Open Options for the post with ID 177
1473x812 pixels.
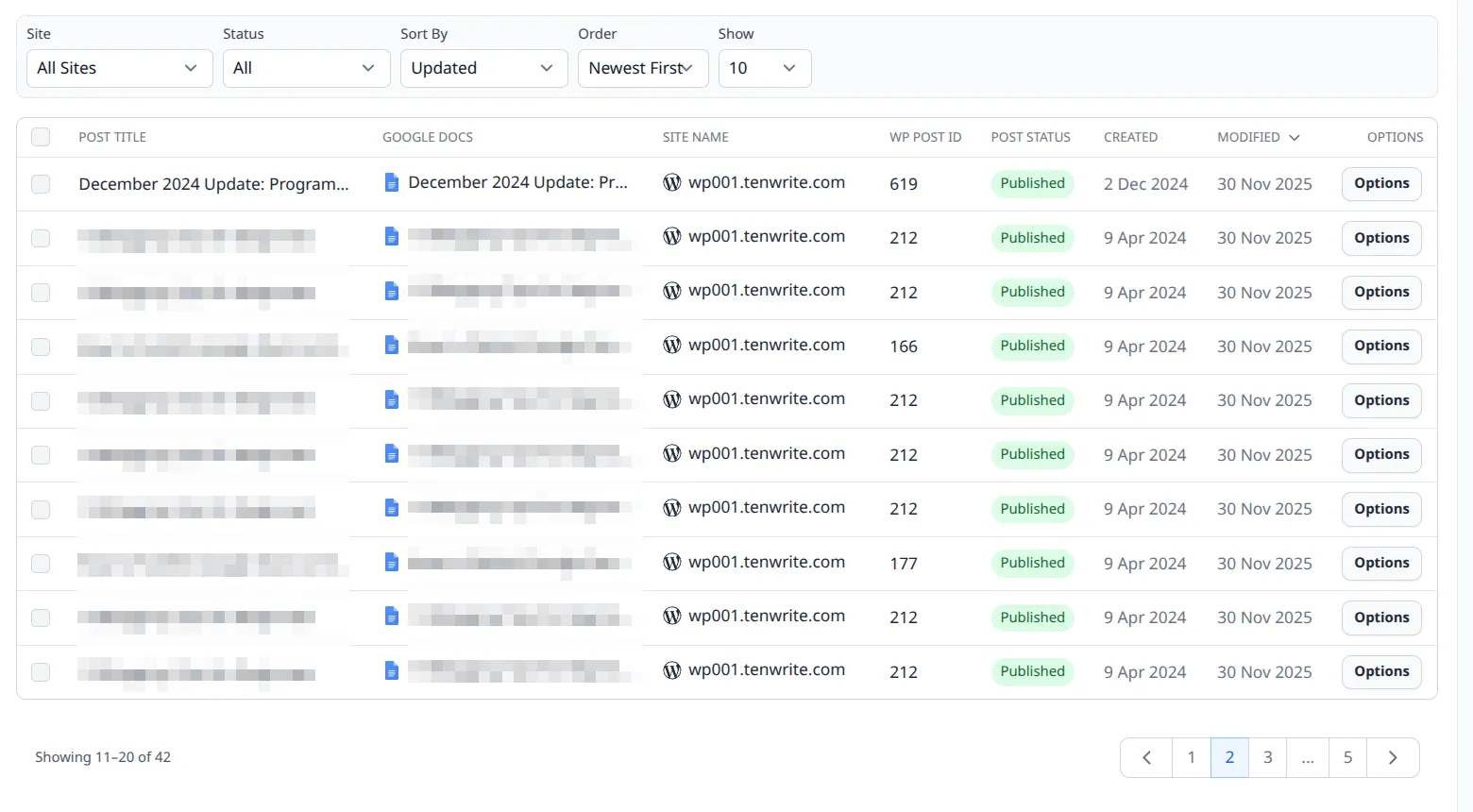coord(1381,563)
